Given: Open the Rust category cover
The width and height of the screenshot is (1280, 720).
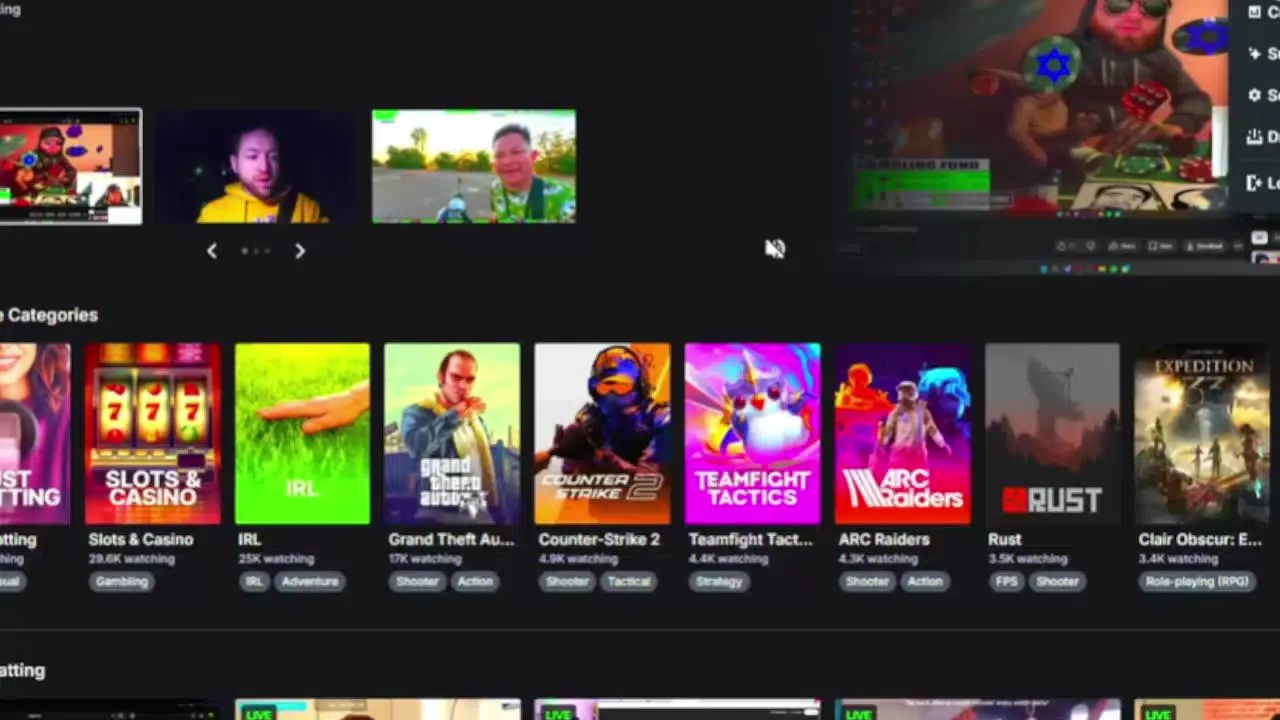Looking at the screenshot, I should (x=1052, y=434).
